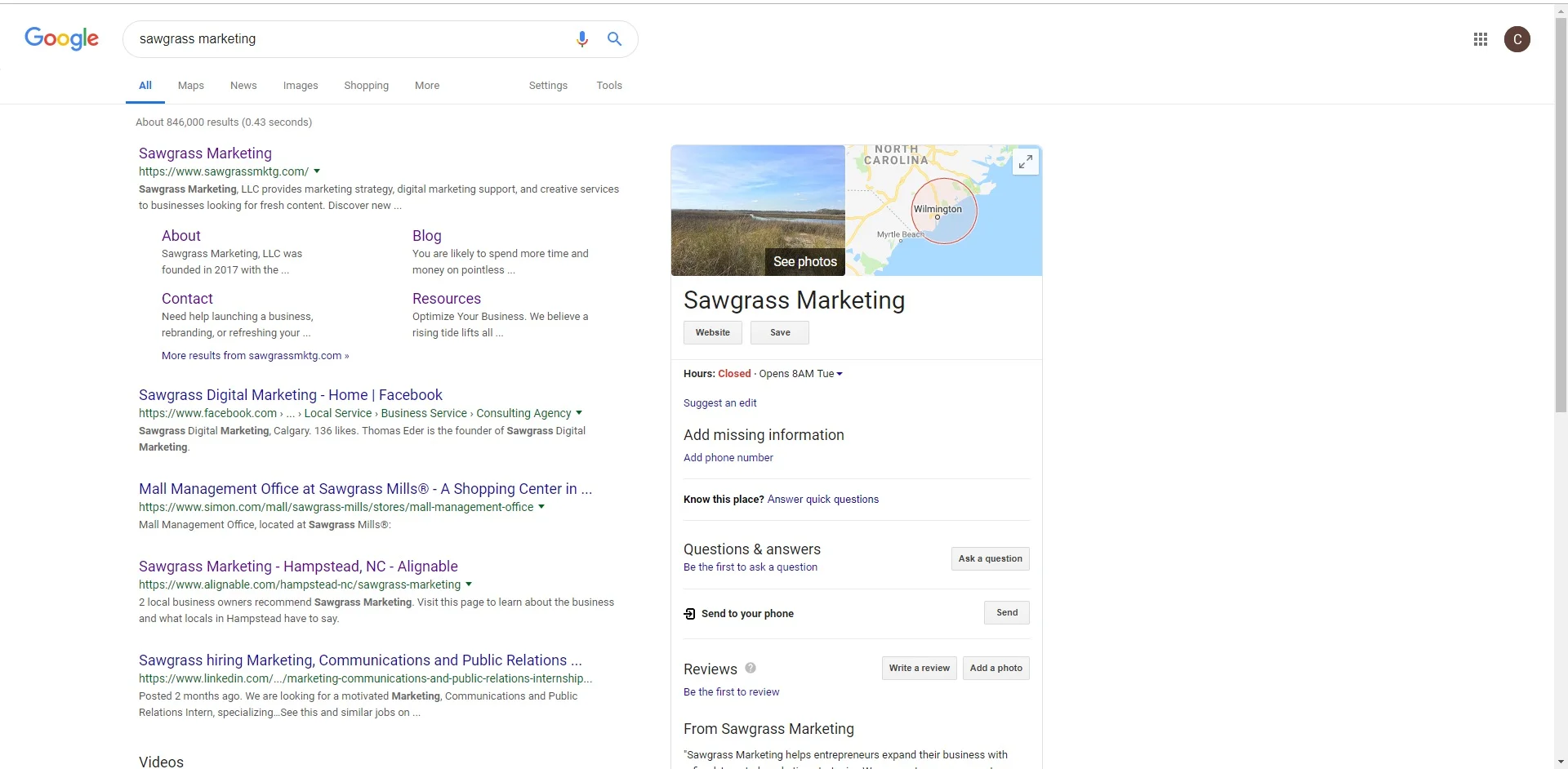Click into the search input field
The height and width of the screenshot is (769, 1568).
click(351, 39)
